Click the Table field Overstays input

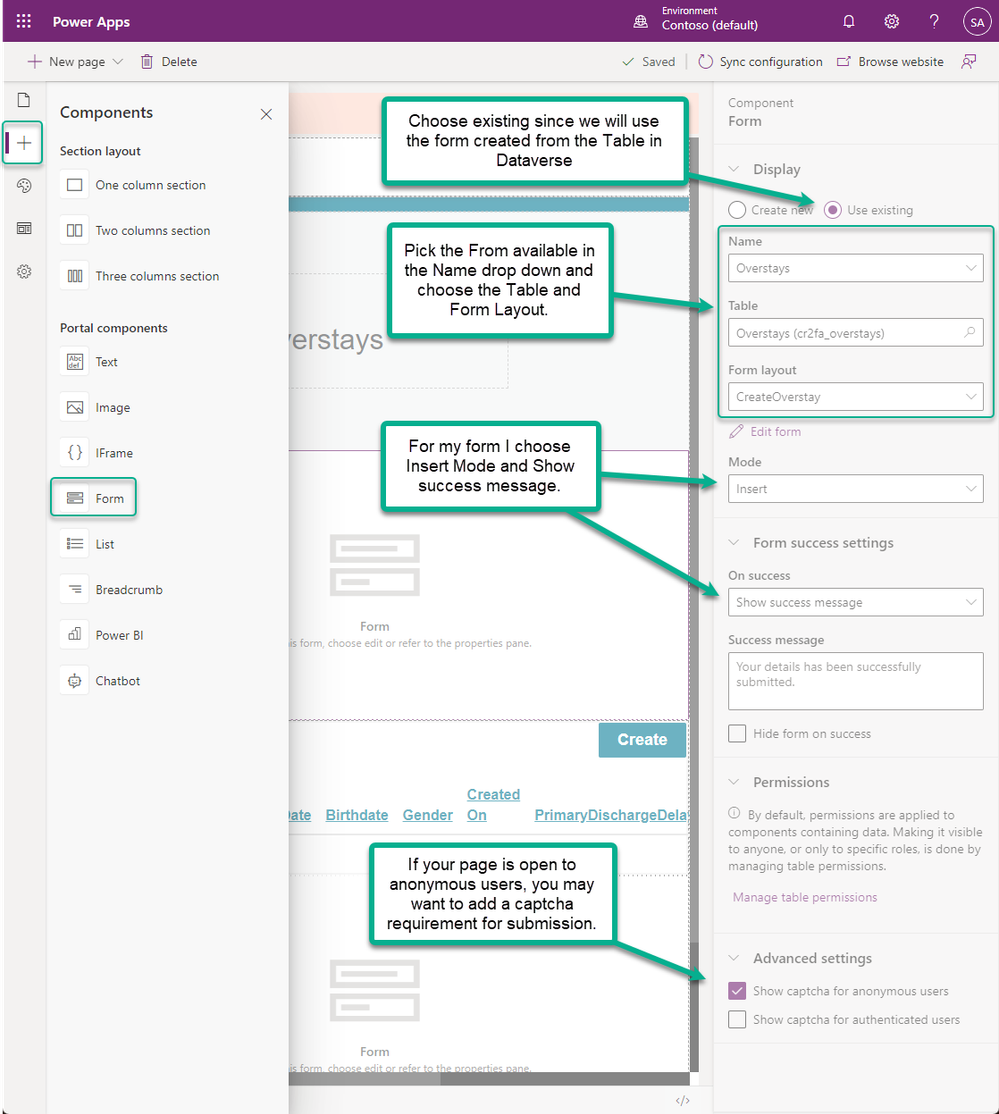855,332
